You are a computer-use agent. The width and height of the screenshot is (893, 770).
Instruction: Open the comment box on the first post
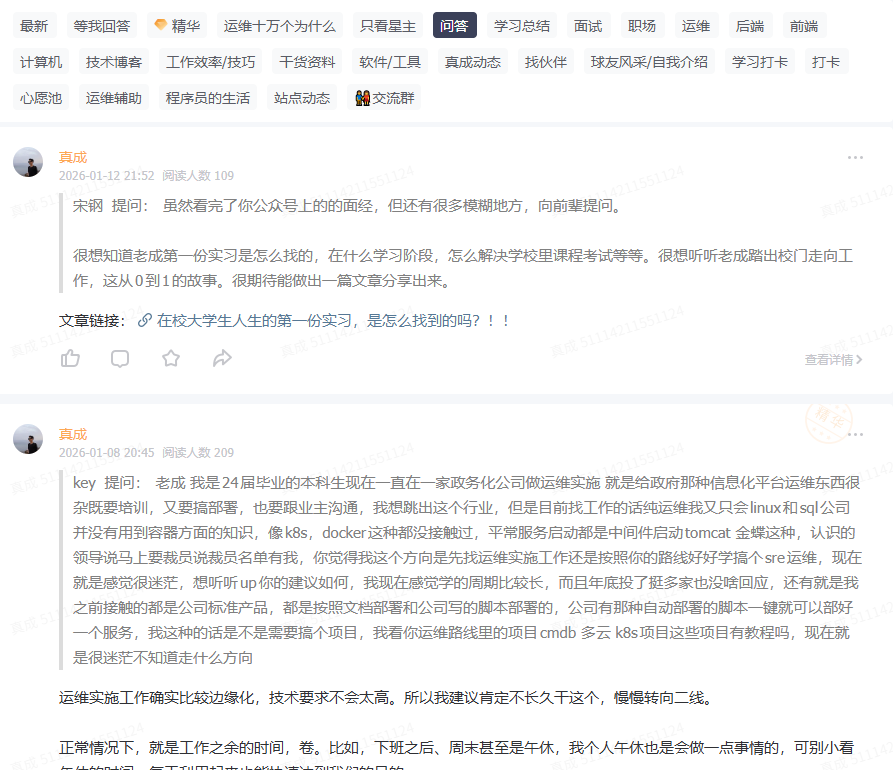[x=120, y=358]
